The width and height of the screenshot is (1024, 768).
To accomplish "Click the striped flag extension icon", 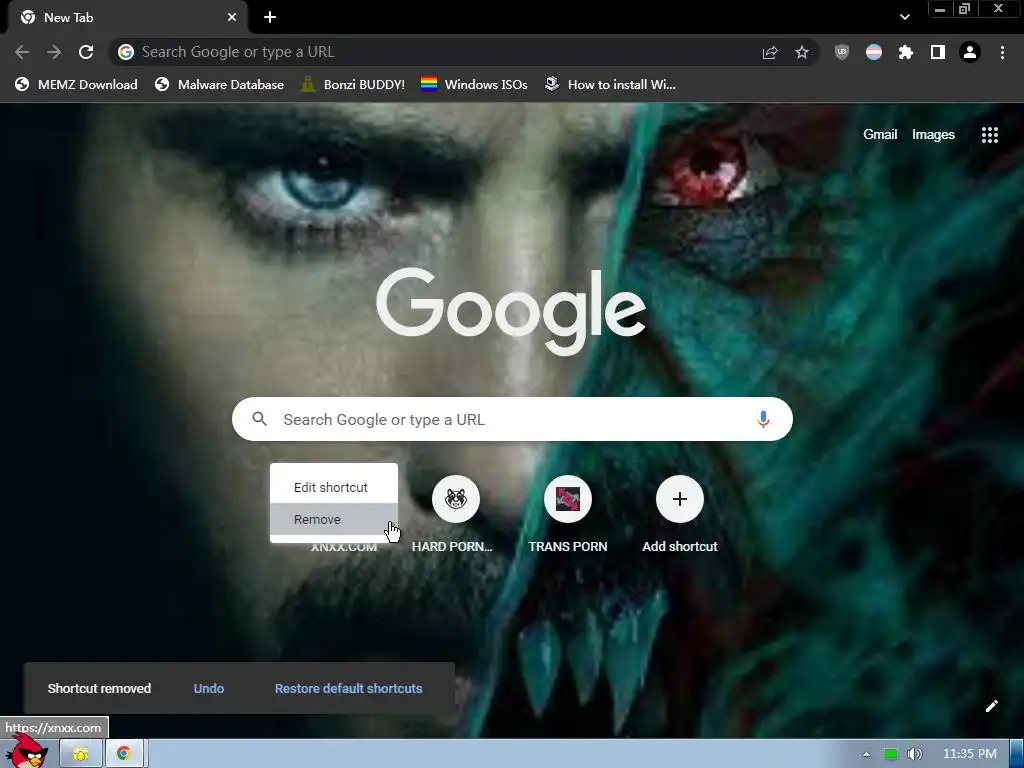I will click(874, 52).
